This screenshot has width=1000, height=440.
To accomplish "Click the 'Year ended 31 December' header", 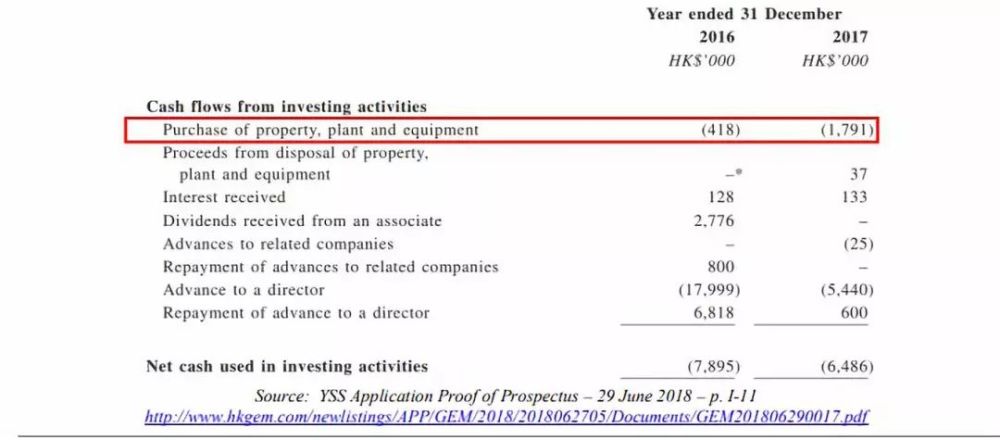I will coord(743,14).
